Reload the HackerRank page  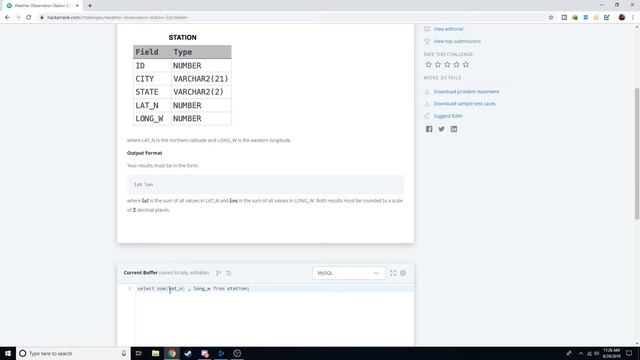(x=29, y=18)
